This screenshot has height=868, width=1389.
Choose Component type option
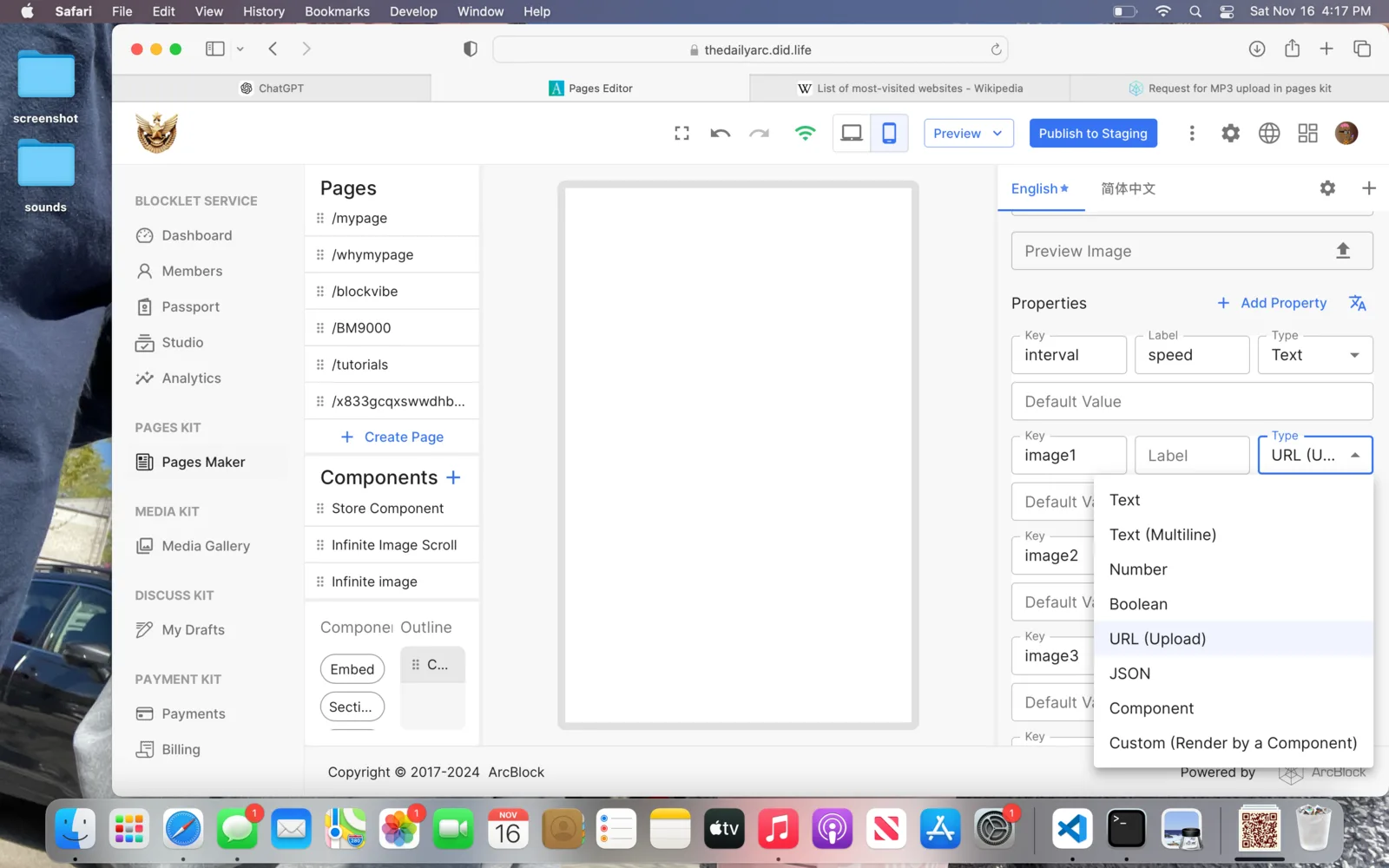(1234, 708)
